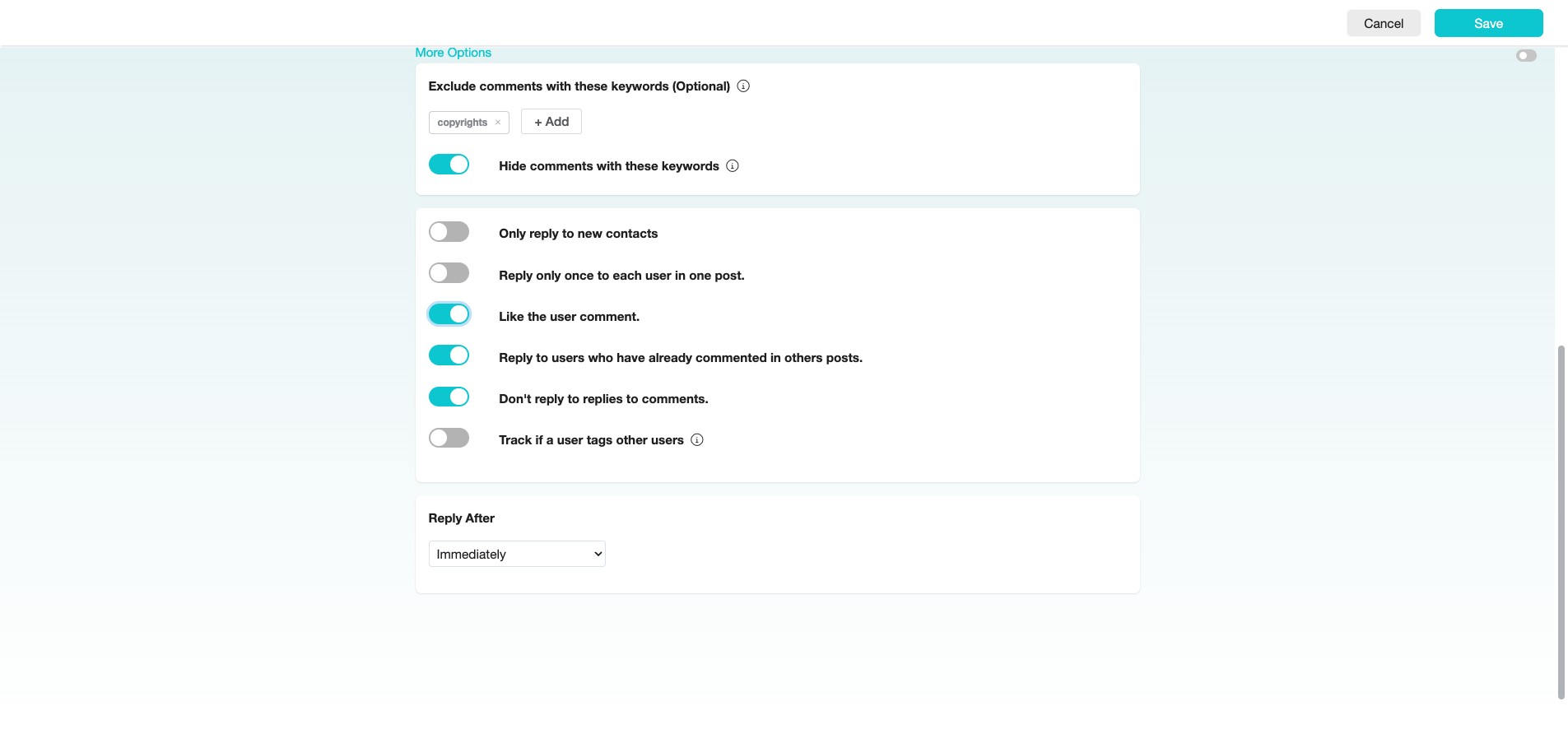This screenshot has height=729, width=1568.
Task: Open the Reply After dropdown
Action: pos(517,554)
